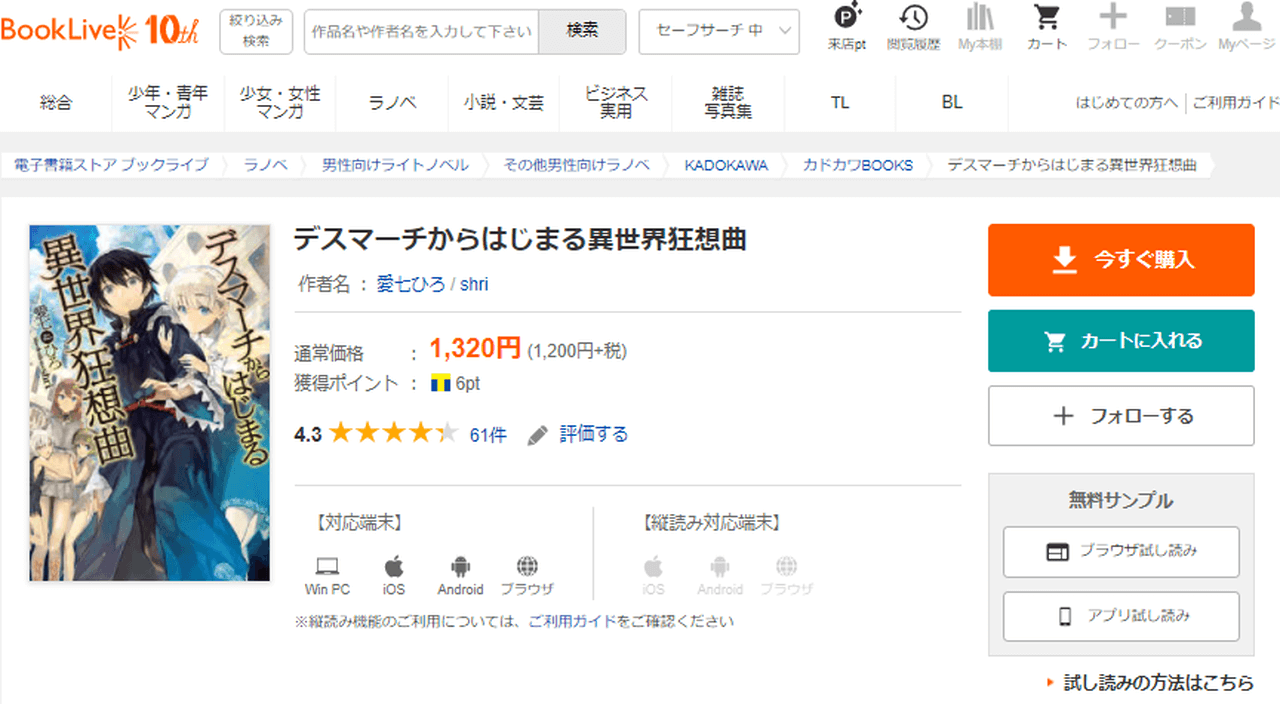The image size is (1280, 704).
Task: Open the book cover thumbnail
Action: click(150, 403)
